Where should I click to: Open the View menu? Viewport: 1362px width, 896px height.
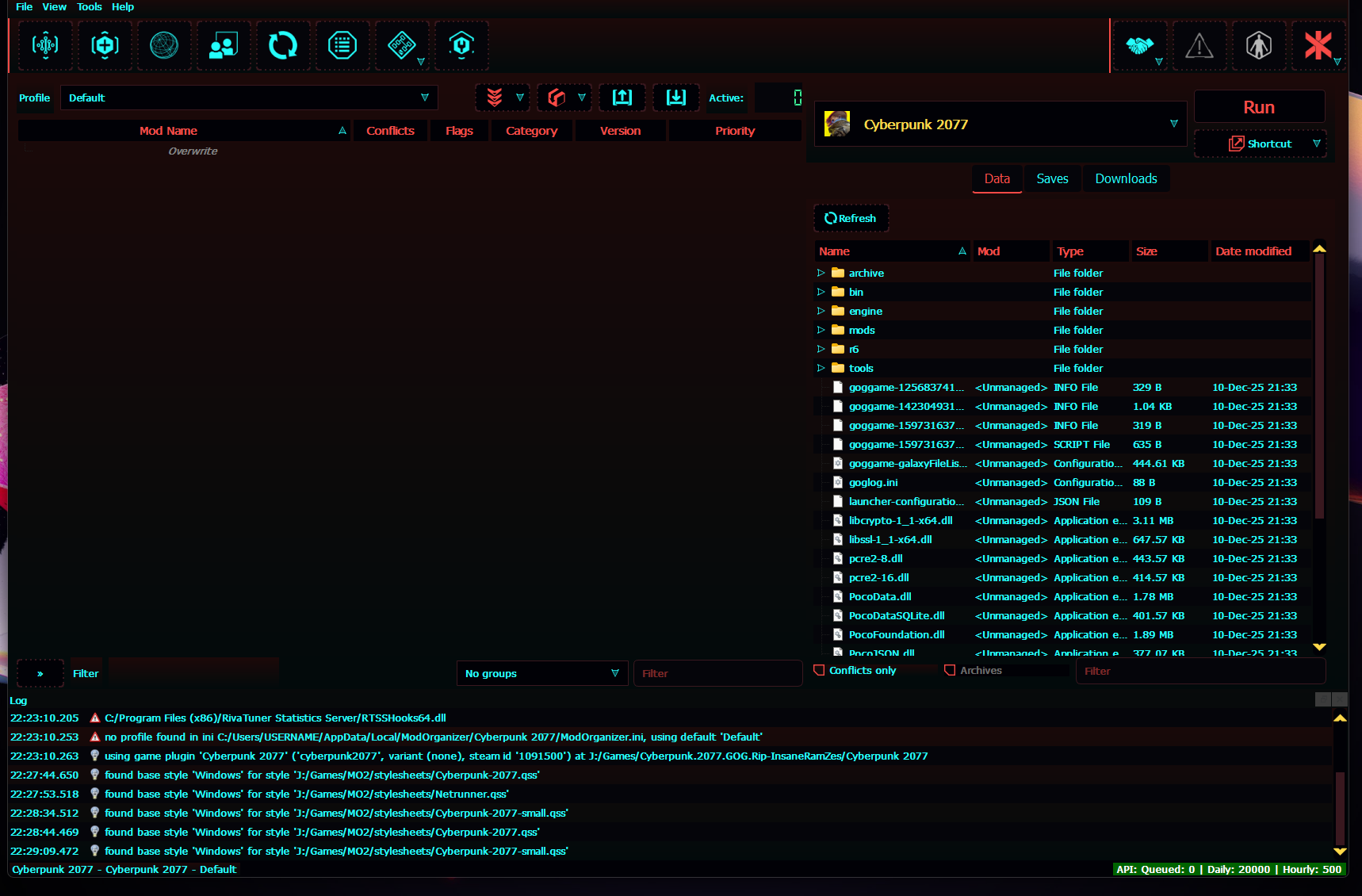tap(55, 7)
